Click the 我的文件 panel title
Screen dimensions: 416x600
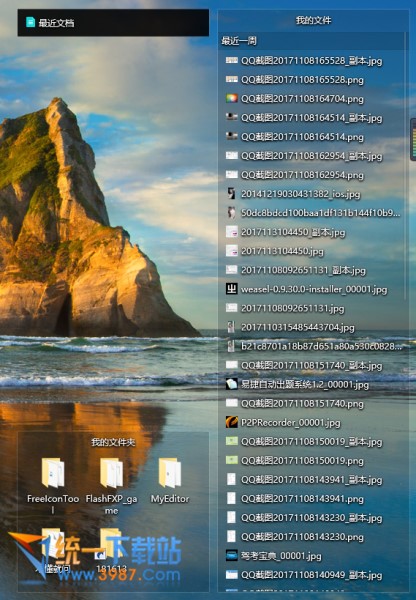coord(313,20)
